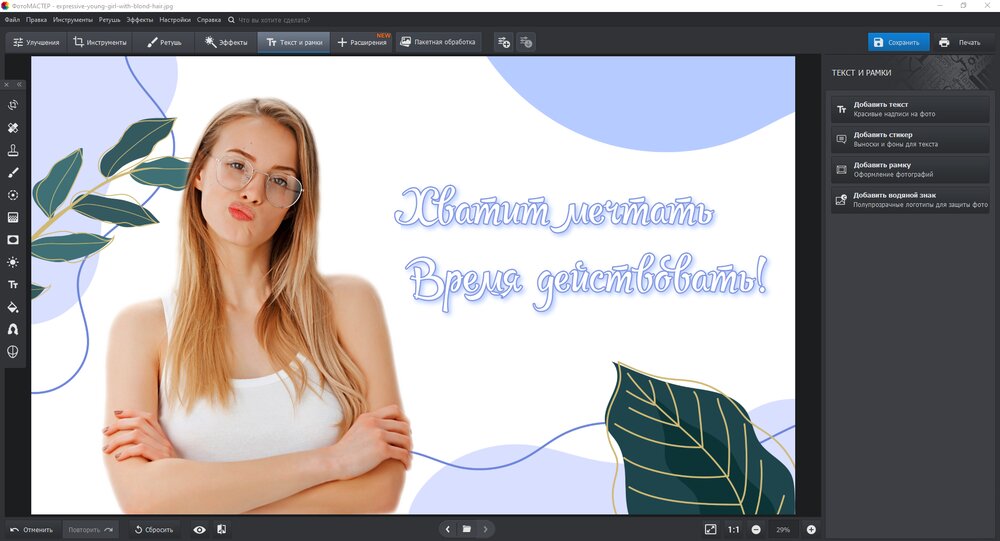Open the Справка menu
The image size is (1000, 541).
(209, 20)
